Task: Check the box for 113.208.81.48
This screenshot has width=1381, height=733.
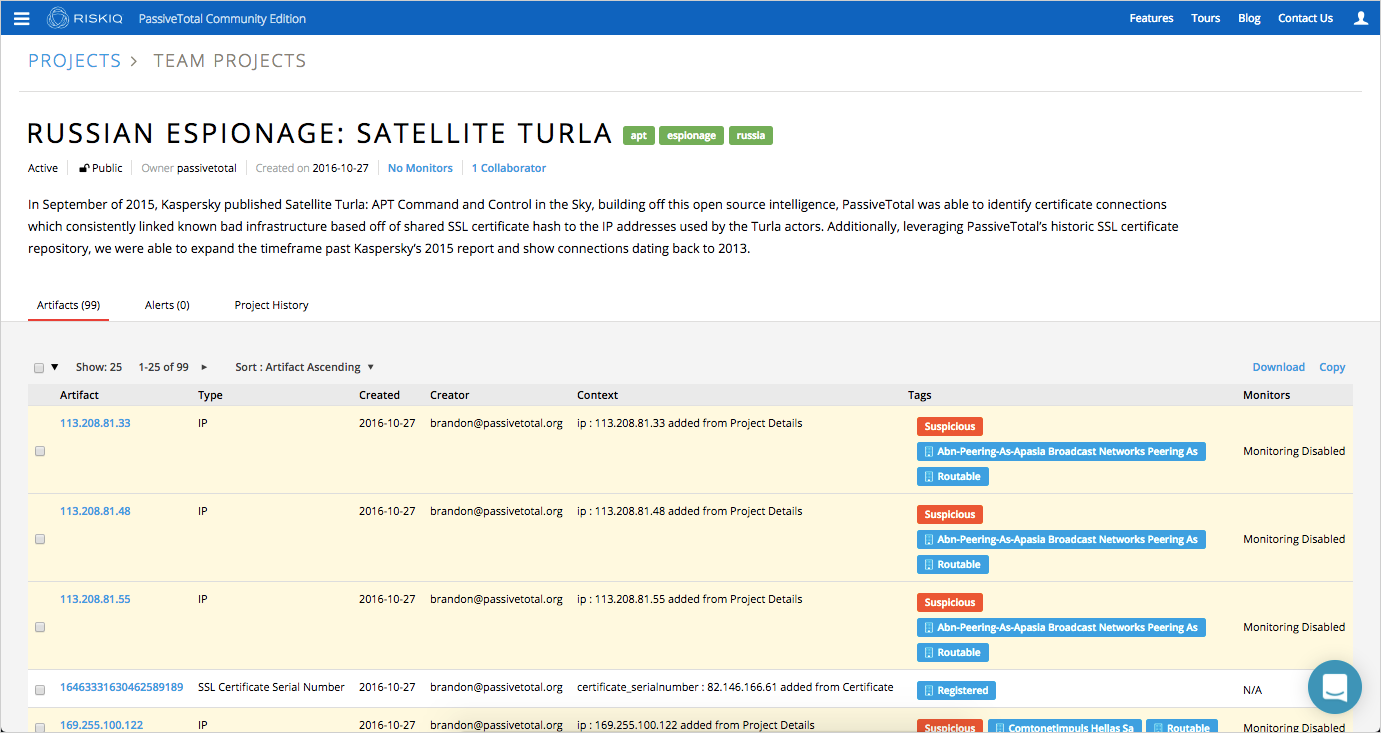Action: [x=40, y=539]
